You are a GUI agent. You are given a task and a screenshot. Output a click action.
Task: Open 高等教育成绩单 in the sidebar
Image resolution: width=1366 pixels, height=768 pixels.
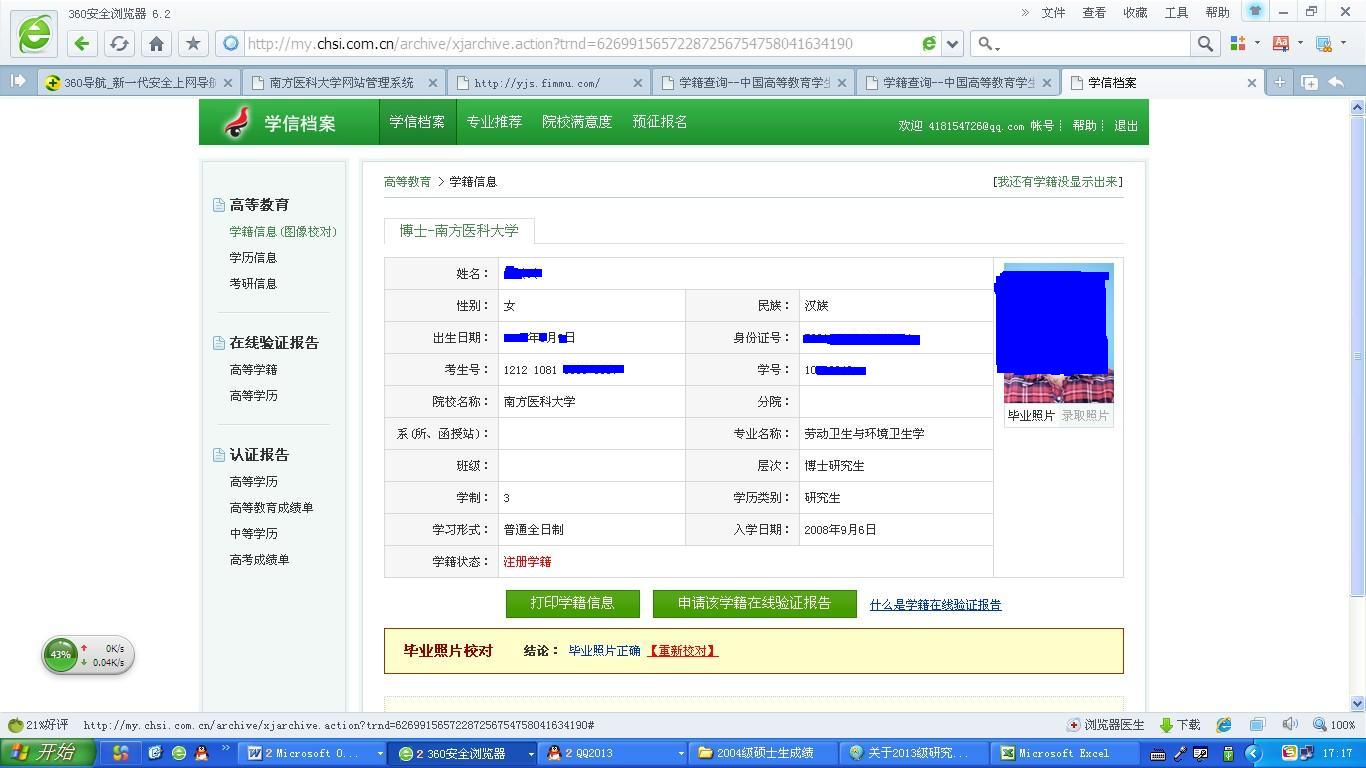[x=271, y=508]
